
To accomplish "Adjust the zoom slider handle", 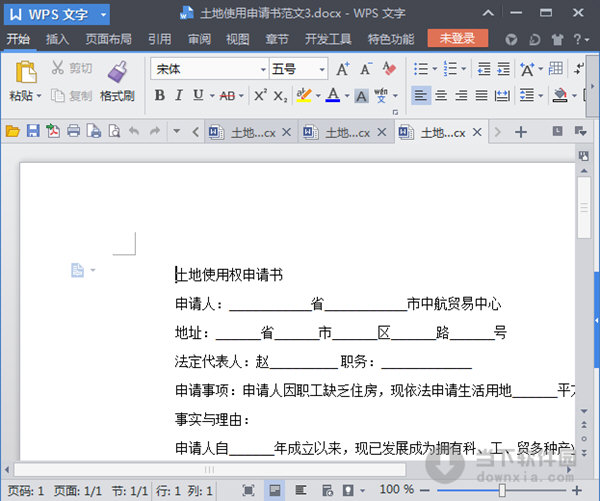I will pyautogui.click(x=502, y=490).
